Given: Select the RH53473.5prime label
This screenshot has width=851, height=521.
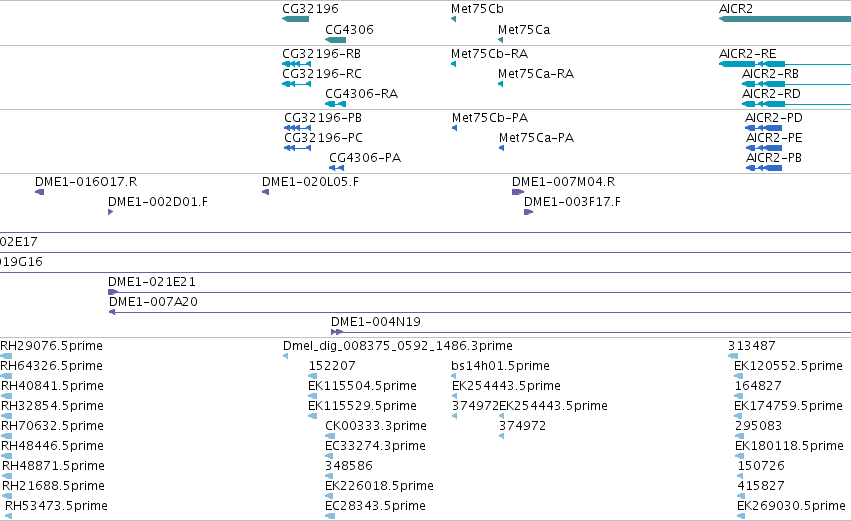Looking at the screenshot, I should [56, 506].
